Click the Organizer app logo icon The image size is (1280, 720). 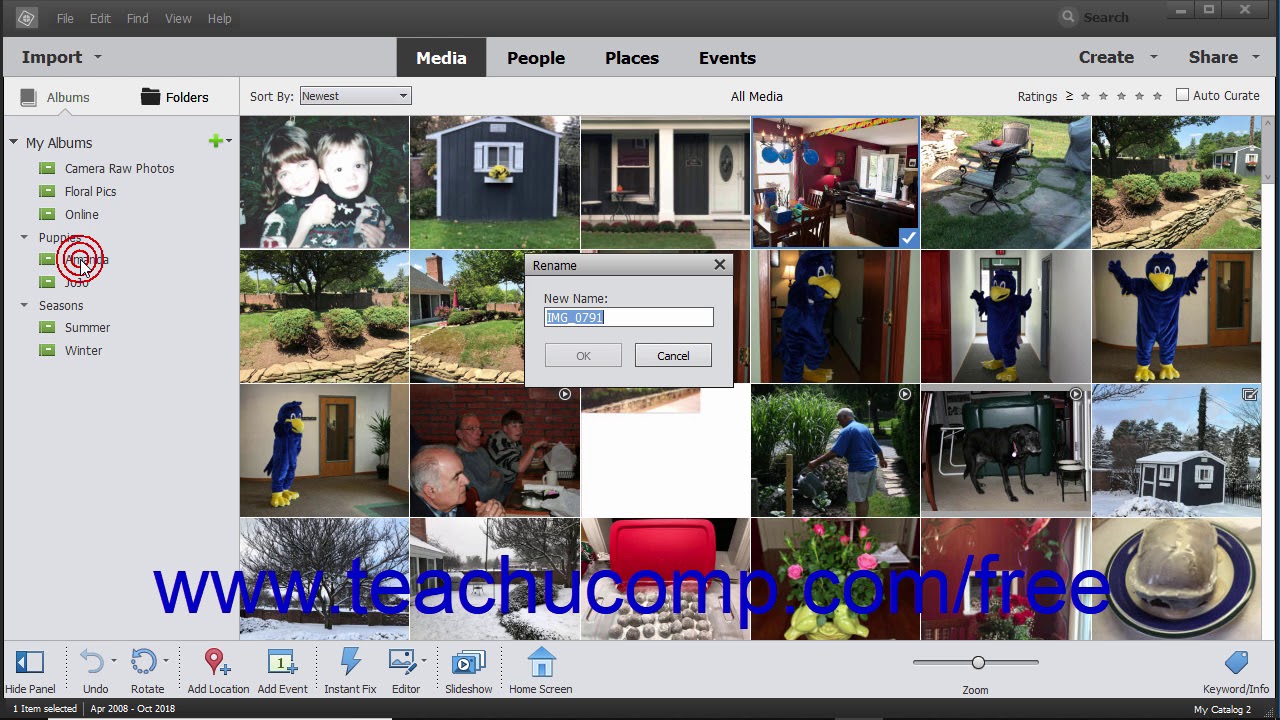[26, 18]
